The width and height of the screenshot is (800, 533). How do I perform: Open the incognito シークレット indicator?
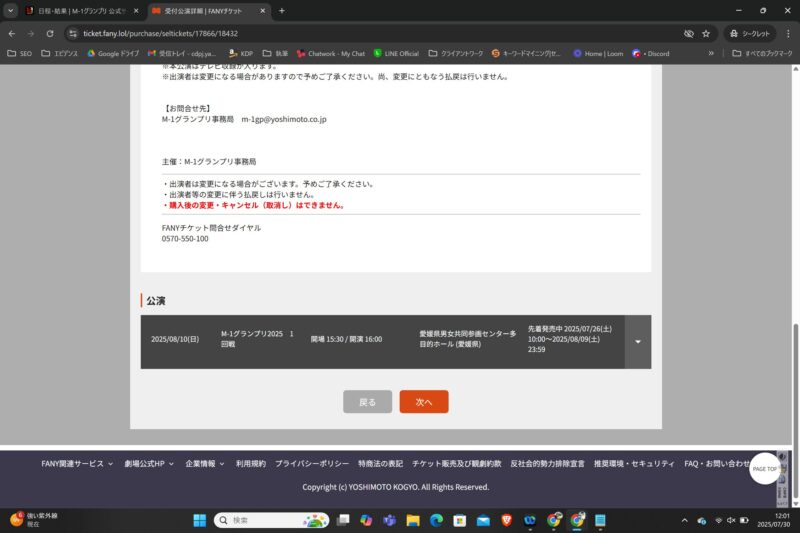coord(749,34)
